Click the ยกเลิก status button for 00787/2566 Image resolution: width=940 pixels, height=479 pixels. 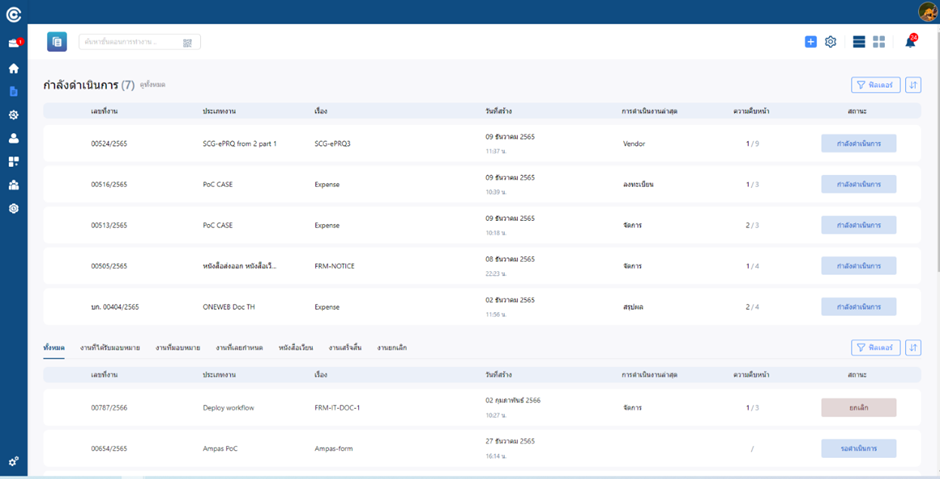(858, 408)
